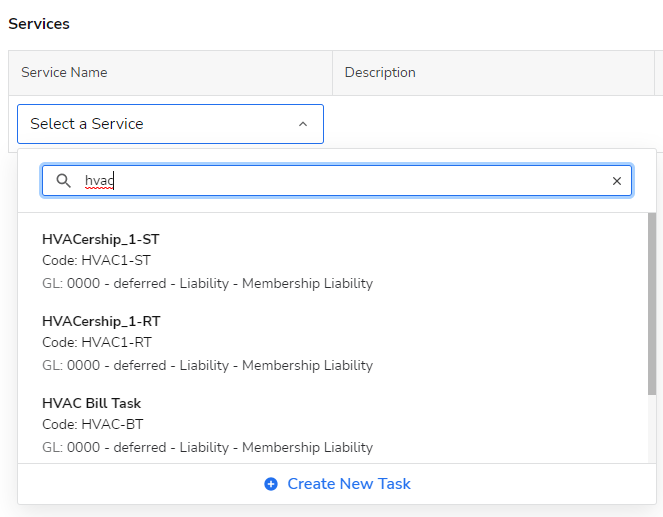Focus the search field containing hvac
The height and width of the screenshot is (517, 663).
(x=340, y=181)
